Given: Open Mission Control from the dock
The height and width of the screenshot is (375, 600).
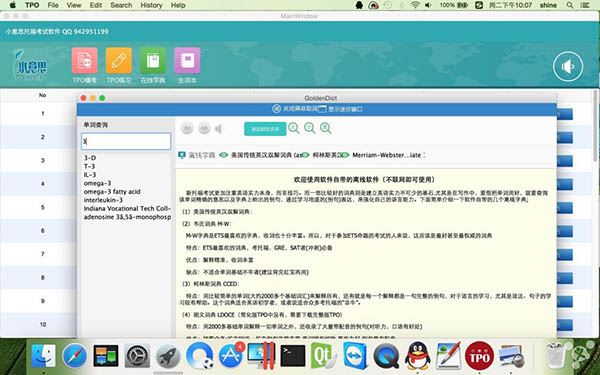Looking at the screenshot, I should click(106, 355).
